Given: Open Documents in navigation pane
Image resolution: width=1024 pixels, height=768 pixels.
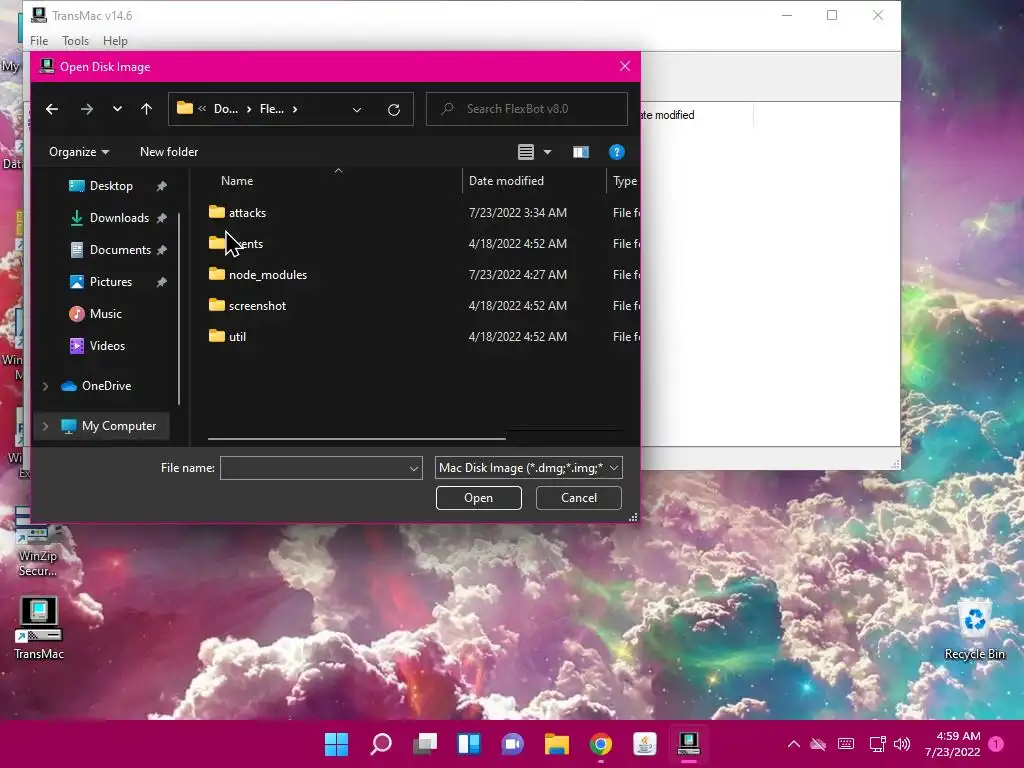Looking at the screenshot, I should 120,249.
